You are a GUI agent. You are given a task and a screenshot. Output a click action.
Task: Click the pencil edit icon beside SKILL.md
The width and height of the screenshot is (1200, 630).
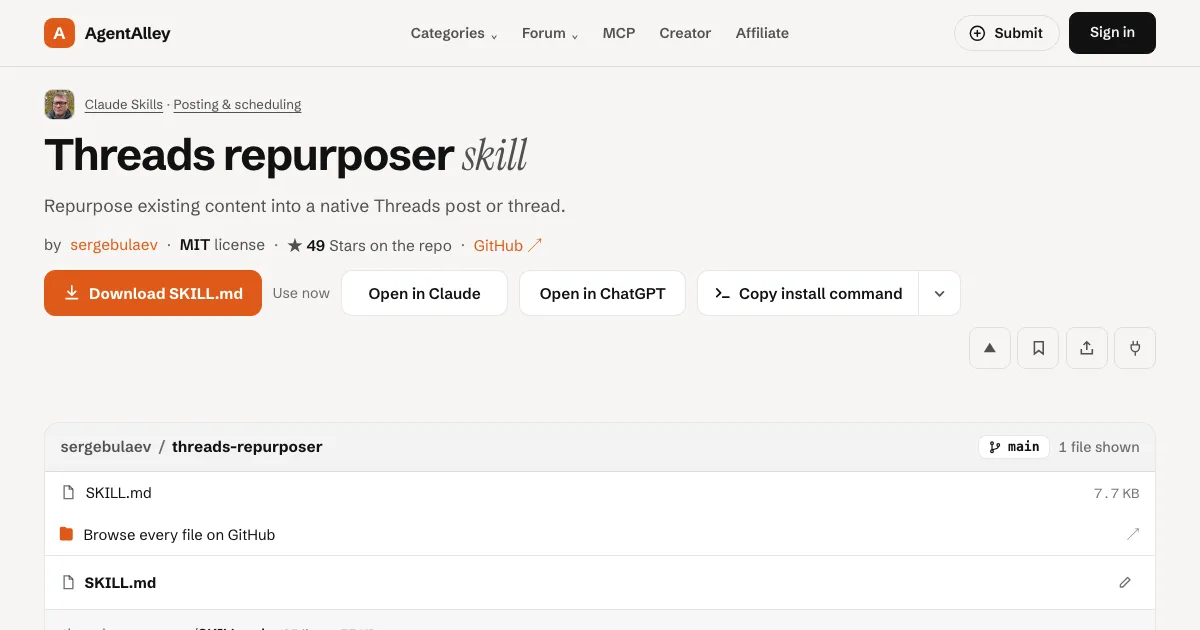pos(1125,582)
